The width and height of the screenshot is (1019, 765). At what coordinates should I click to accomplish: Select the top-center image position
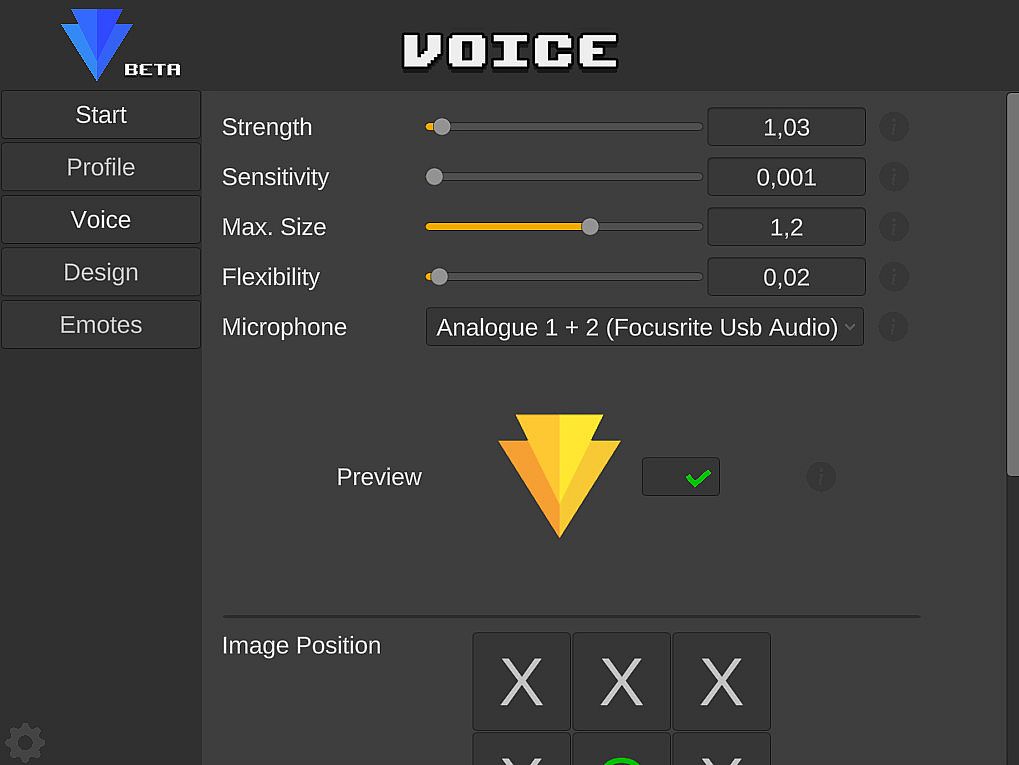621,681
